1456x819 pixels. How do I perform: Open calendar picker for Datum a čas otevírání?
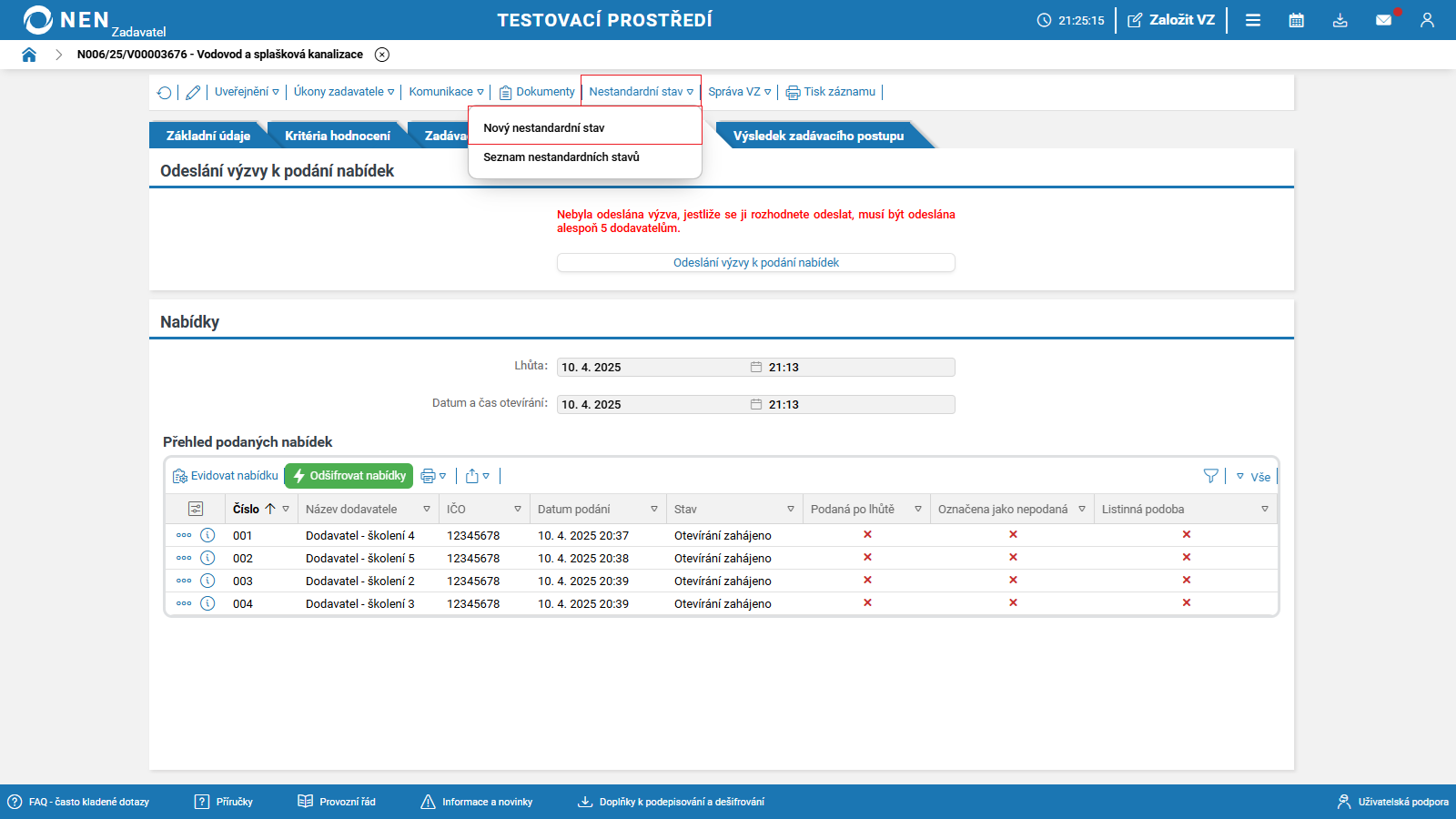pos(755,405)
